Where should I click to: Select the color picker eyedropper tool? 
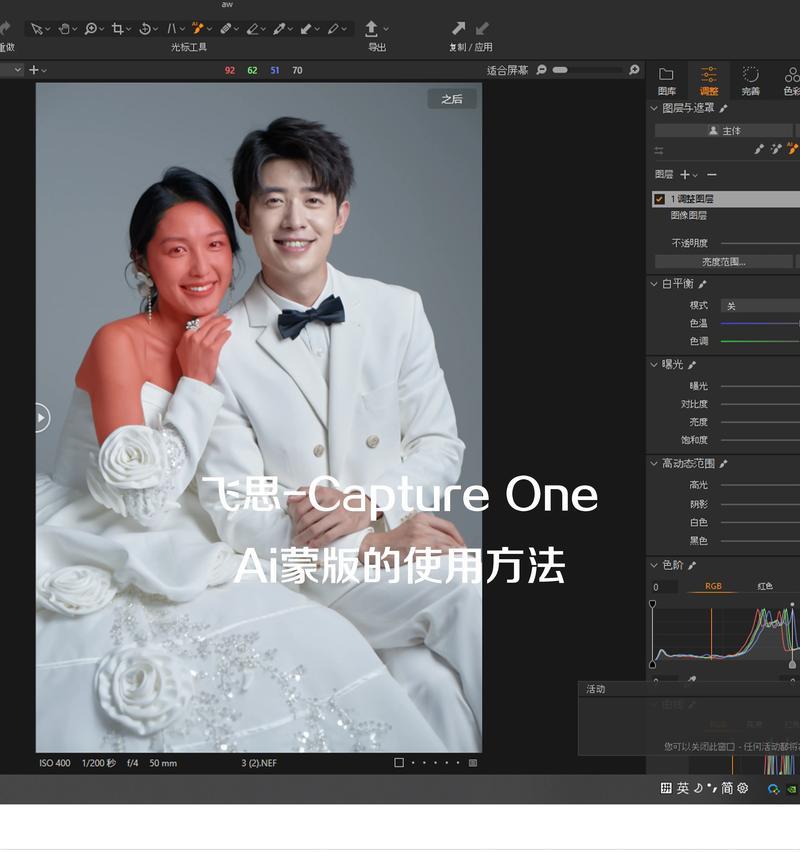point(279,29)
